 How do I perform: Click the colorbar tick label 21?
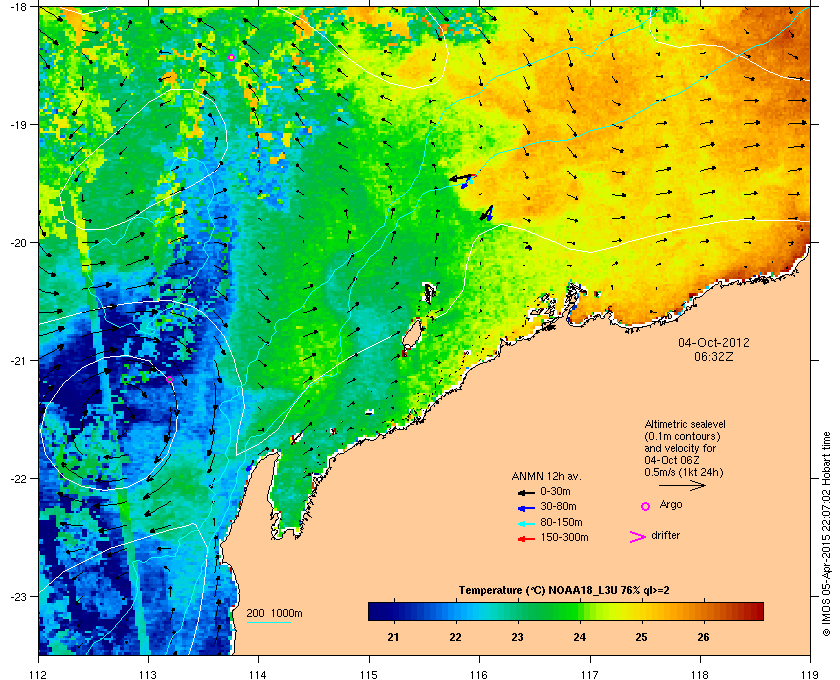click(393, 637)
